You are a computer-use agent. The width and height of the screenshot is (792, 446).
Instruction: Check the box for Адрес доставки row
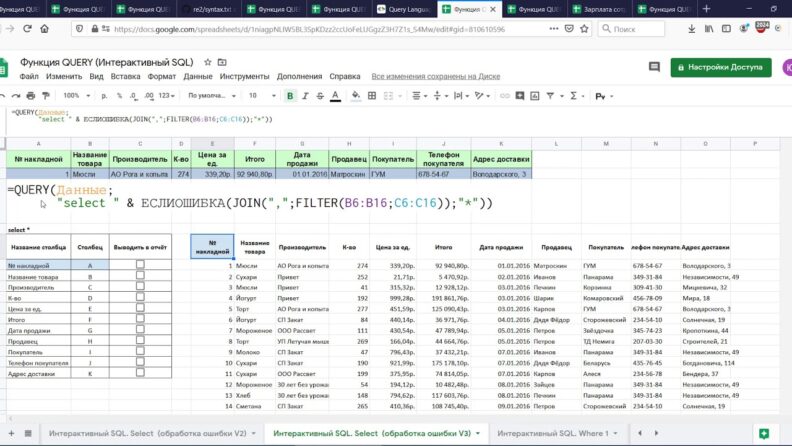[x=140, y=373]
